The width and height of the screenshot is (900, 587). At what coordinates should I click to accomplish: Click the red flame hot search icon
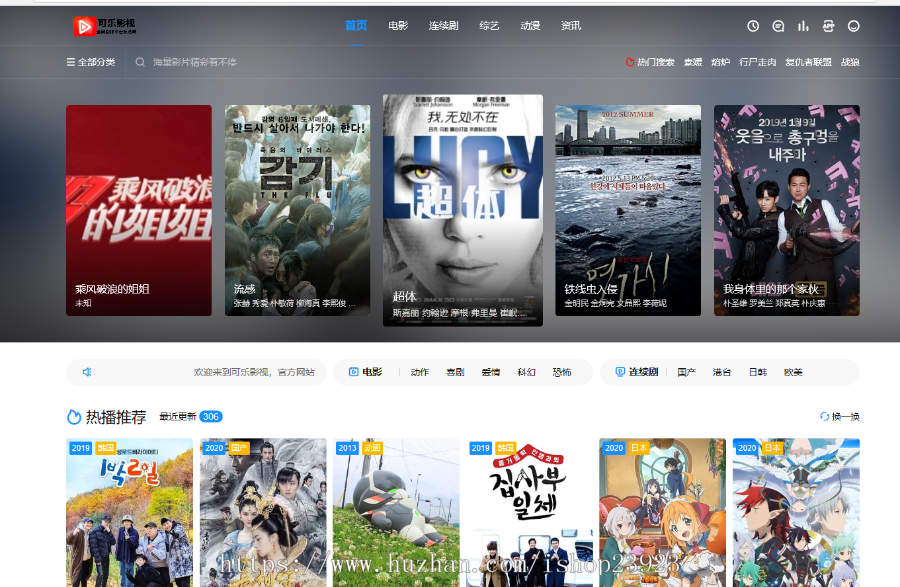(630, 62)
